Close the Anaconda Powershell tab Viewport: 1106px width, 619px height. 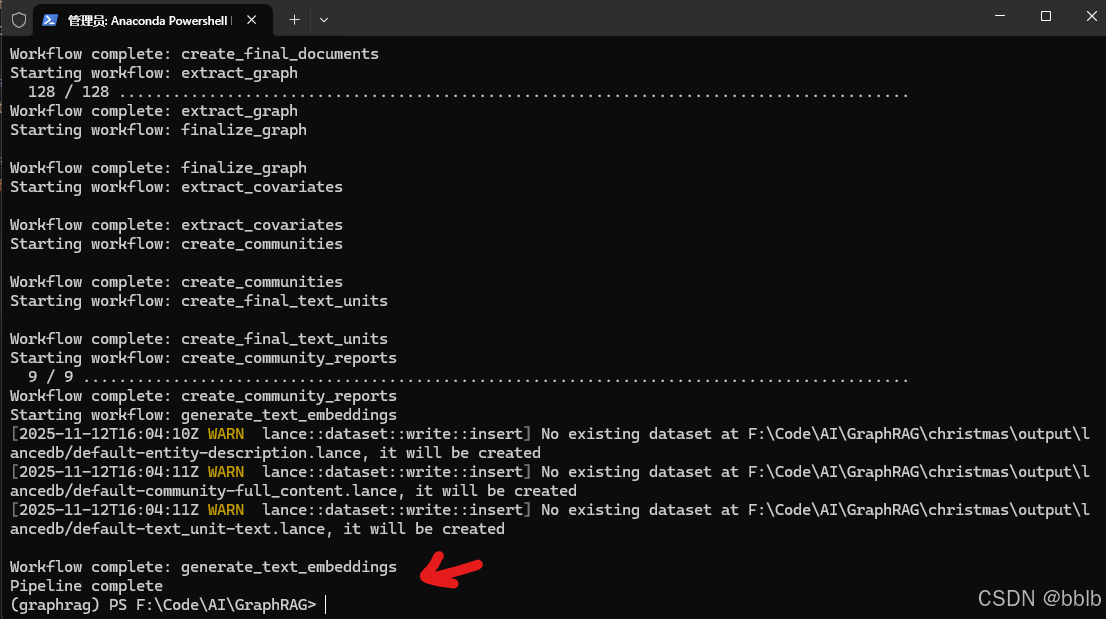(251, 19)
